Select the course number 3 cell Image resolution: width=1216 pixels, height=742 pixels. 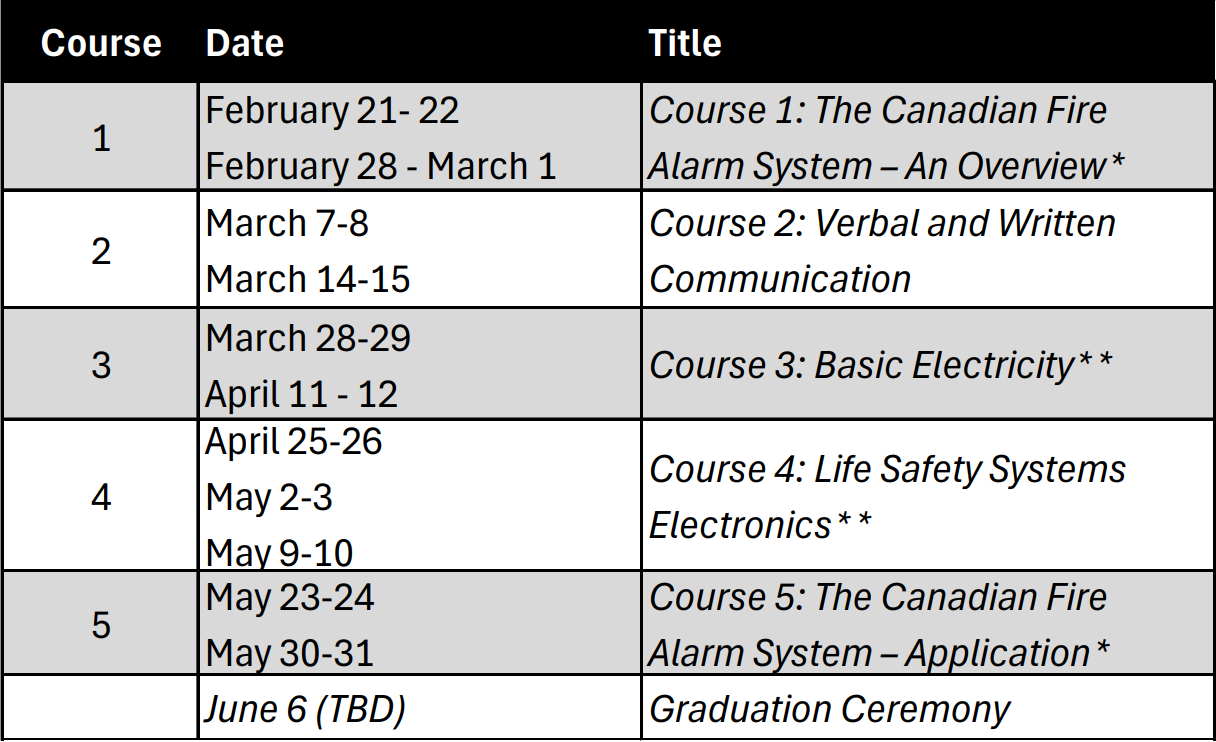[101, 364]
